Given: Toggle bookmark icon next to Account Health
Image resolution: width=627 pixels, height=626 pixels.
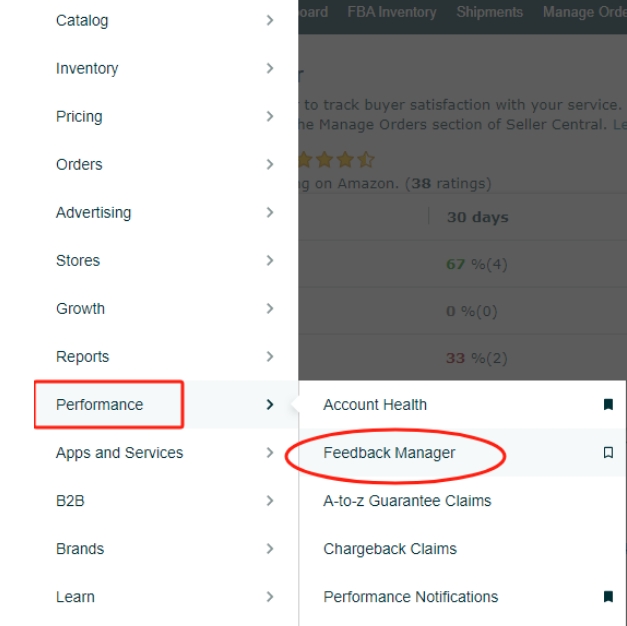Looking at the screenshot, I should click(x=608, y=405).
